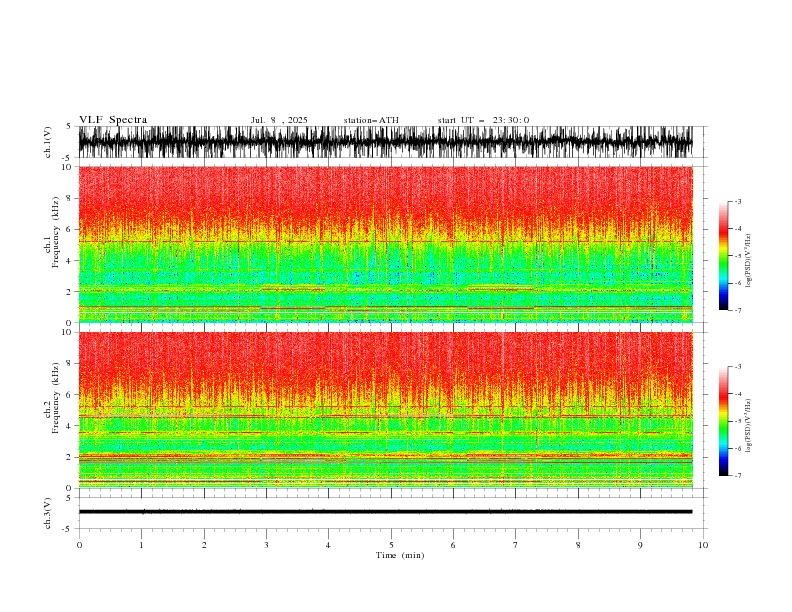Click the '9' tick on time axis
Image resolution: width=792 pixels, height=612 pixels.
click(640, 545)
